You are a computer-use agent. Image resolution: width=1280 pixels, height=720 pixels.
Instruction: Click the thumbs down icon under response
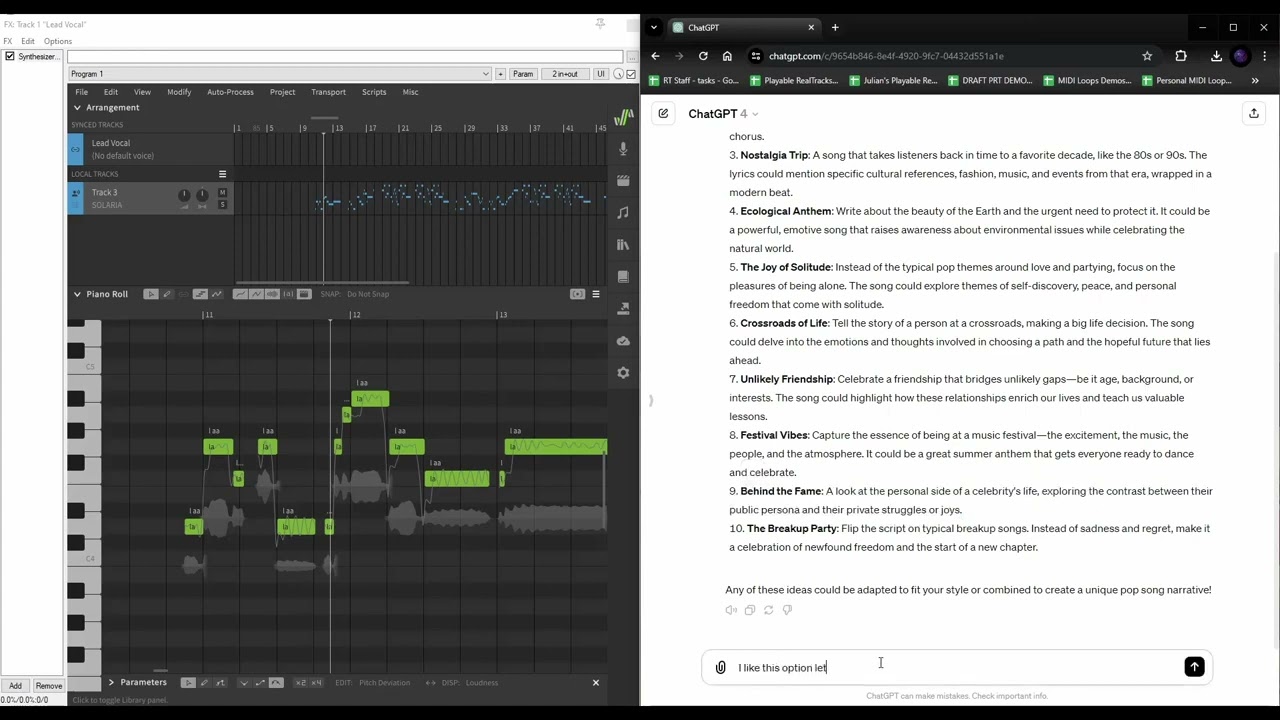[787, 610]
